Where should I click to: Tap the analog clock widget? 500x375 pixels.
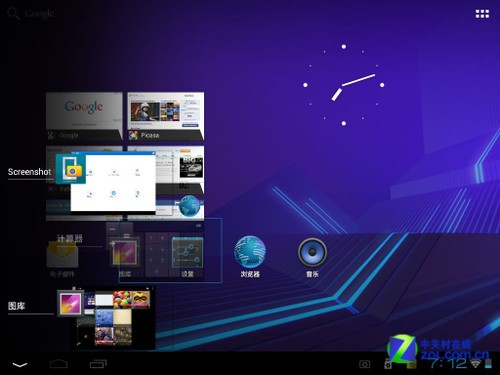344,85
